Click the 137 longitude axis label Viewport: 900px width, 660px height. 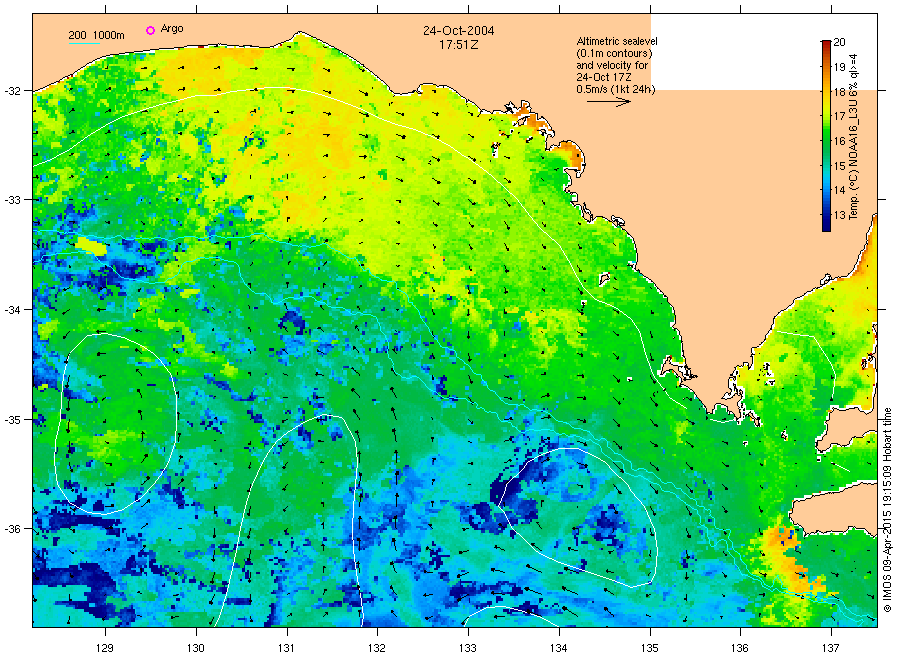[x=831, y=648]
